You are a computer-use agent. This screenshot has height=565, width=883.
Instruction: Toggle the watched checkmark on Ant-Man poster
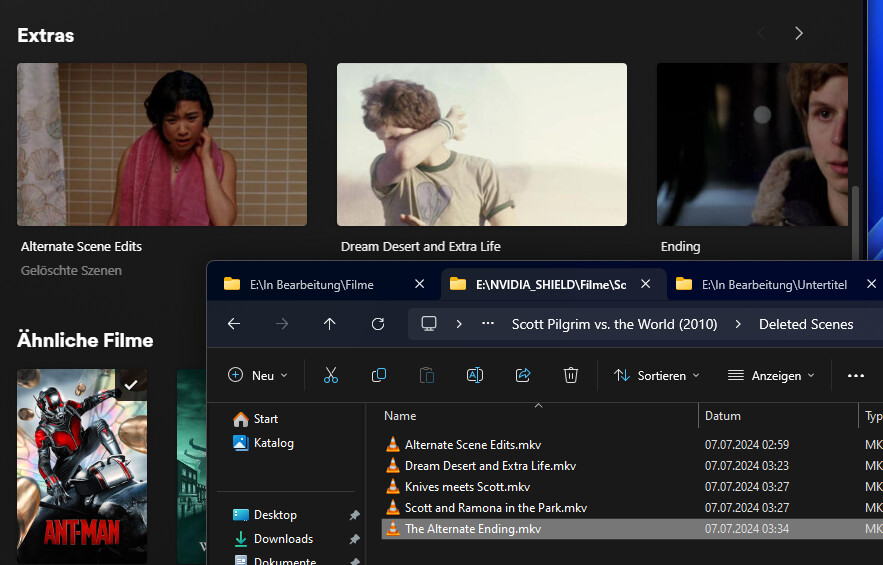tap(131, 385)
